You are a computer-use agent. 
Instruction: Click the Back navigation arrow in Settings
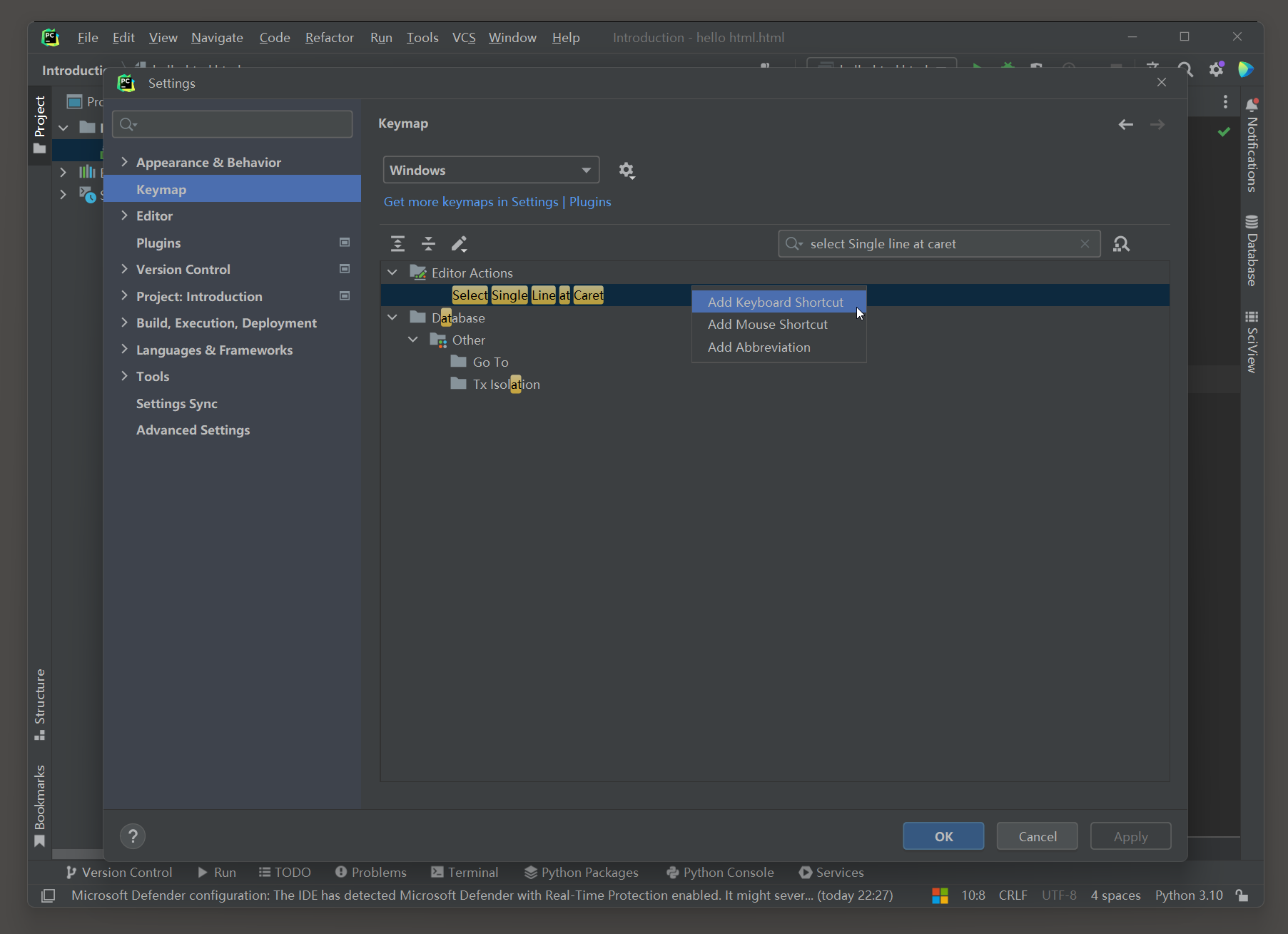(x=1125, y=125)
